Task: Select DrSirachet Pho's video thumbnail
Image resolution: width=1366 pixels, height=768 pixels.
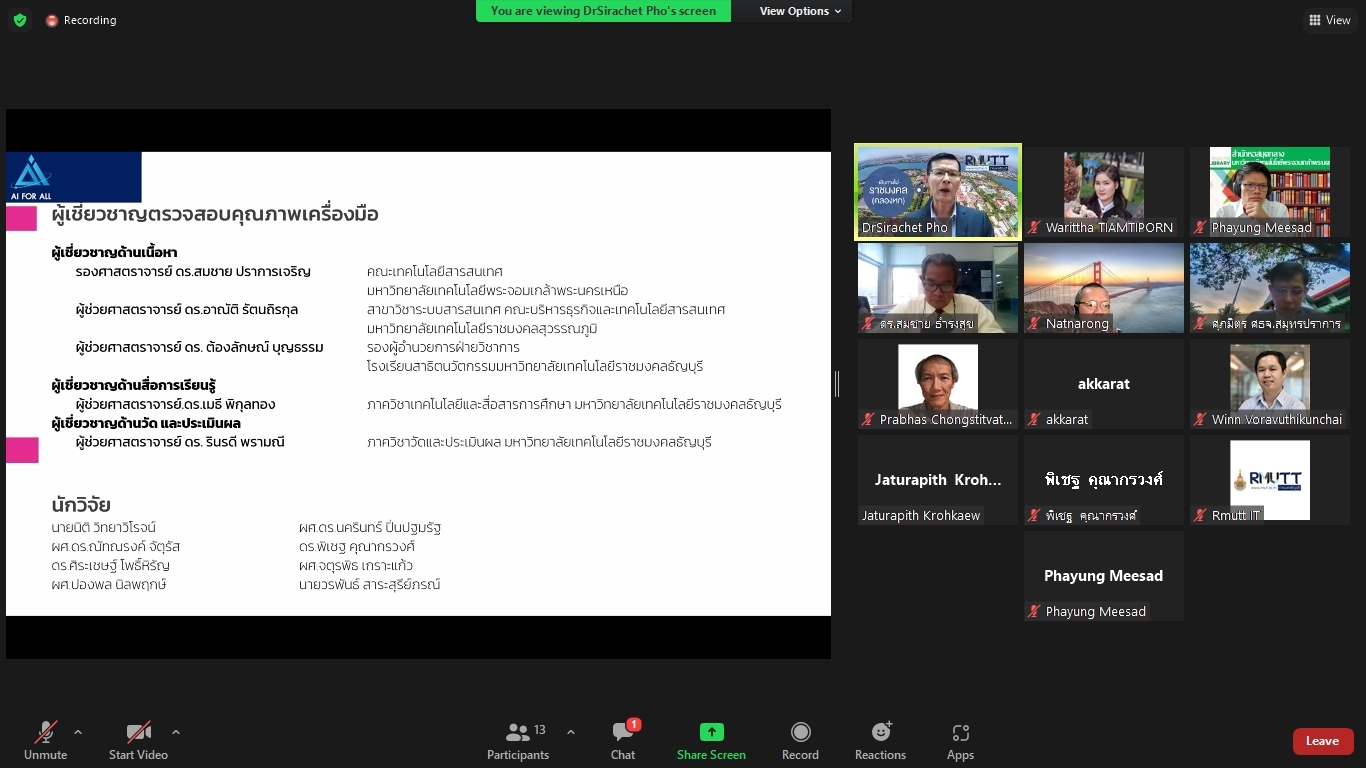Action: (937, 192)
